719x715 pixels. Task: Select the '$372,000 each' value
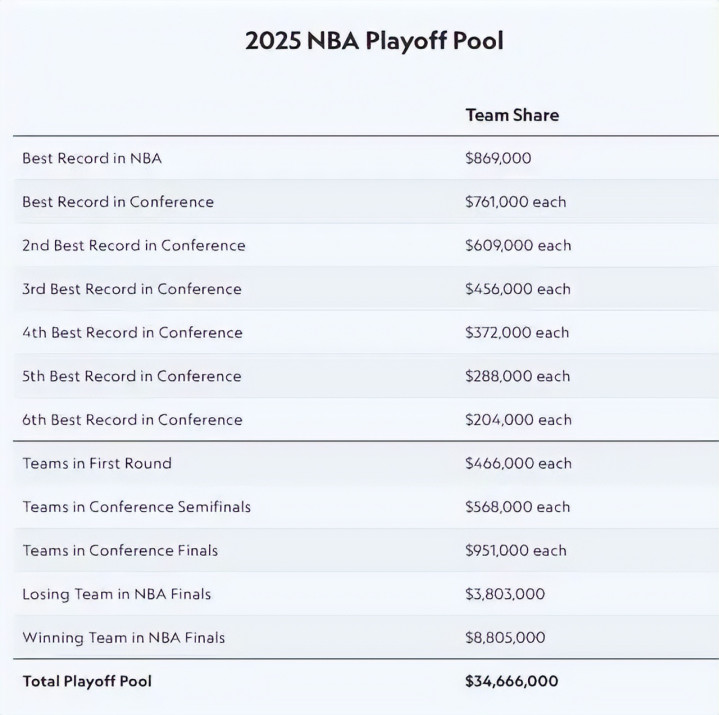pos(517,332)
